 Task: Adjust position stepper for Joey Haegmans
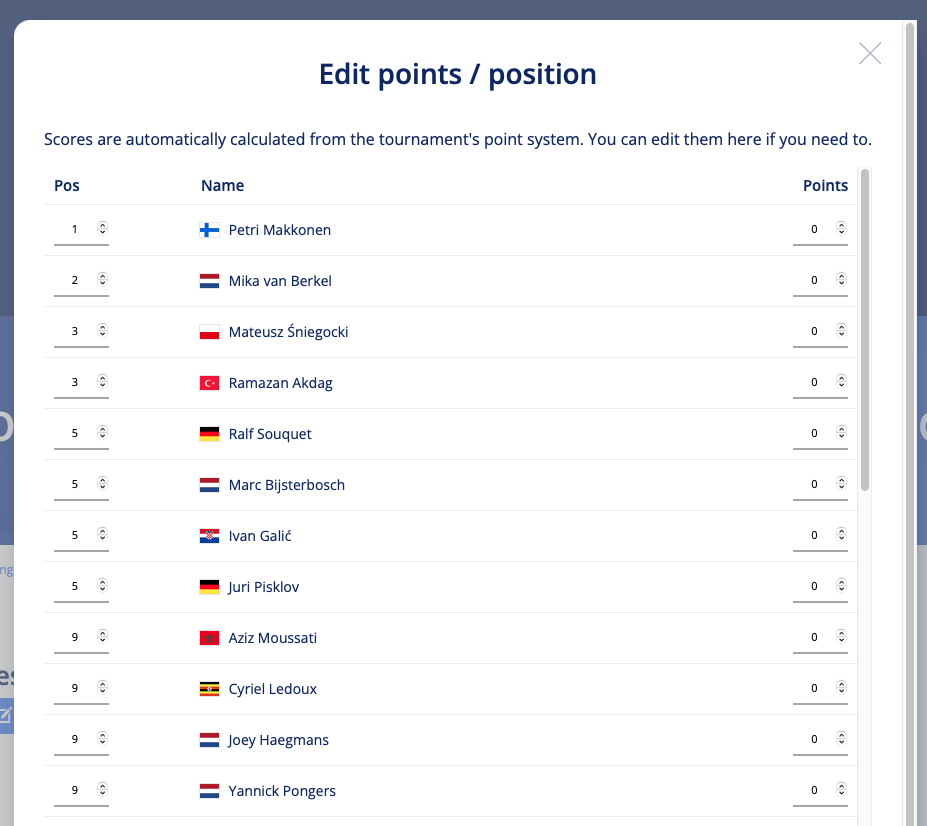tap(102, 738)
